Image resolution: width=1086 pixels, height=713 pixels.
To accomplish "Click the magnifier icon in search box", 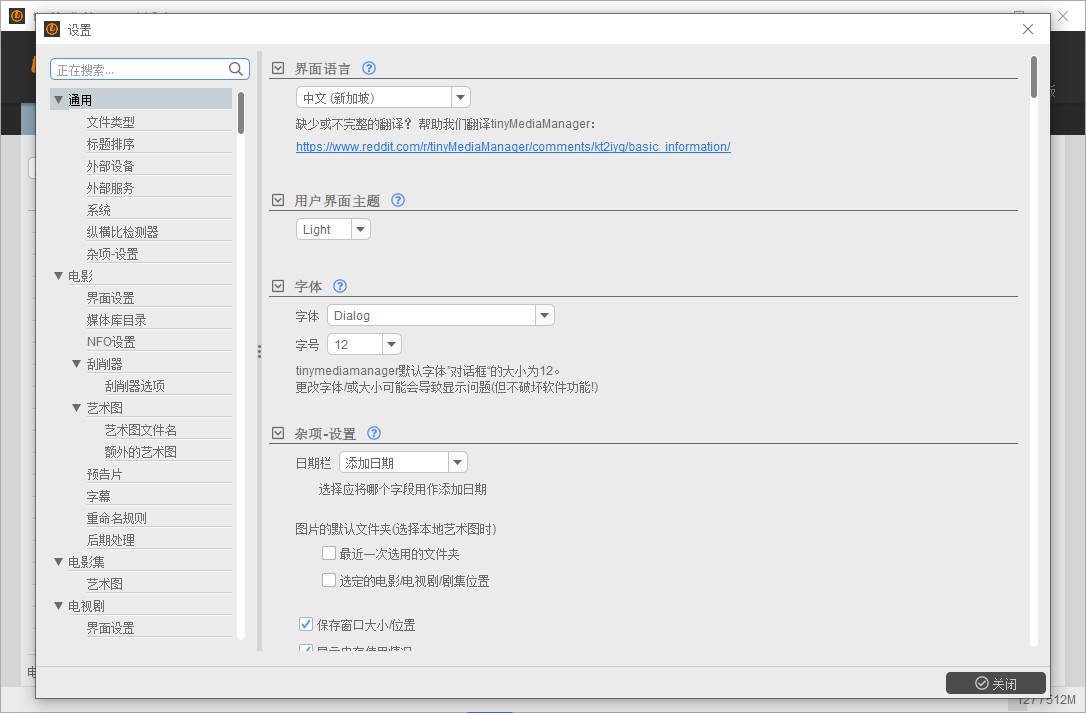I will (x=236, y=69).
